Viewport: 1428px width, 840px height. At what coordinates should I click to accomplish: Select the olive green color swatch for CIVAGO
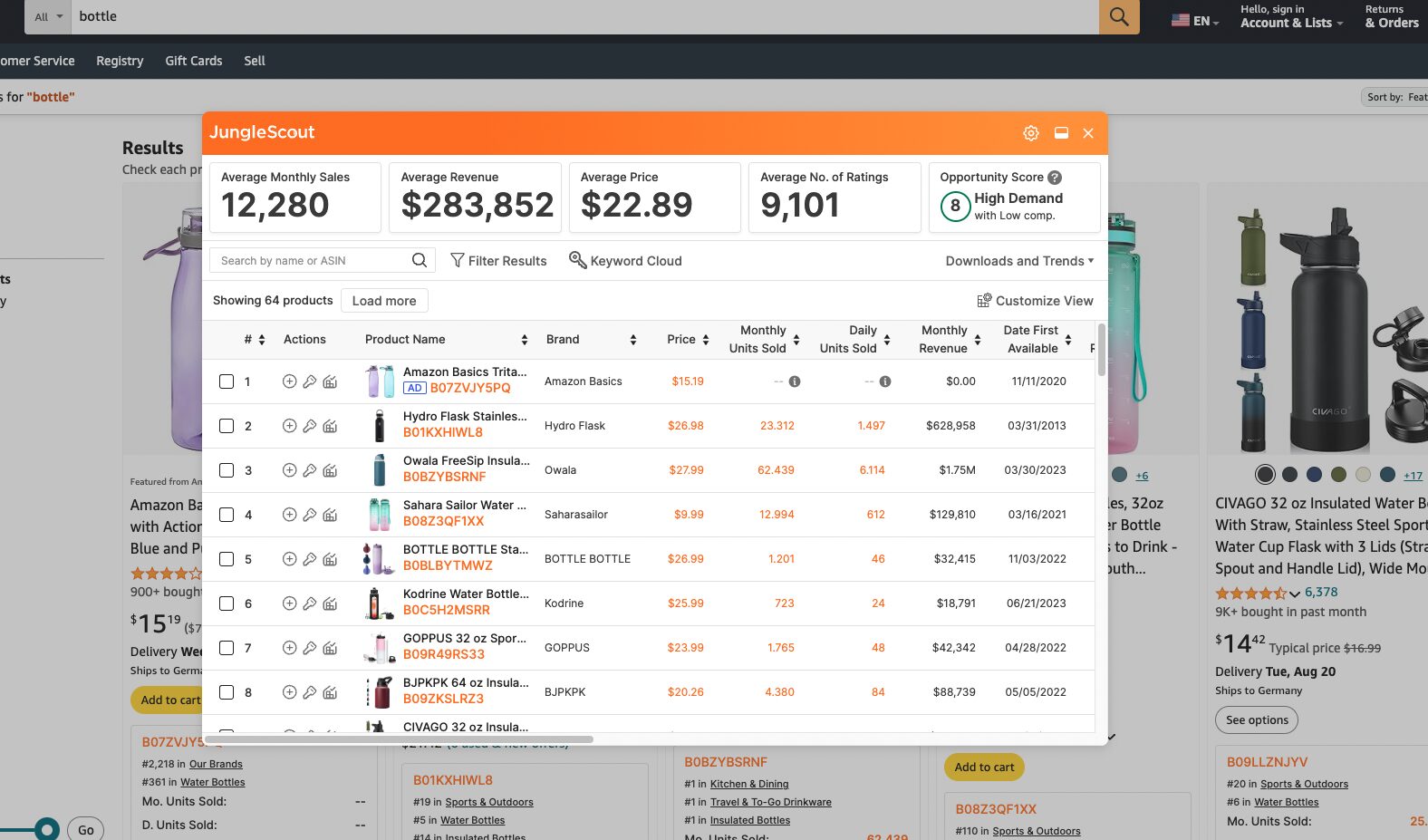coord(1338,475)
